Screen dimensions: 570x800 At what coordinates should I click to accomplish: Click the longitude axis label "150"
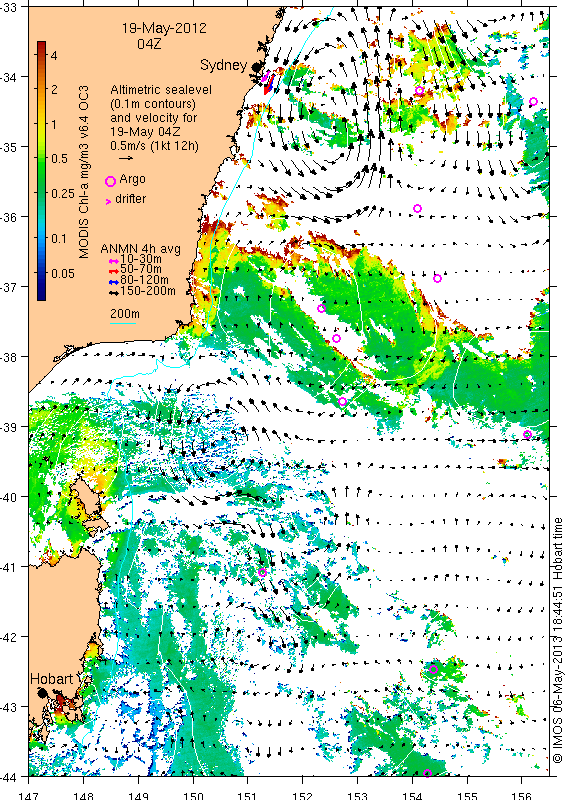click(193, 795)
